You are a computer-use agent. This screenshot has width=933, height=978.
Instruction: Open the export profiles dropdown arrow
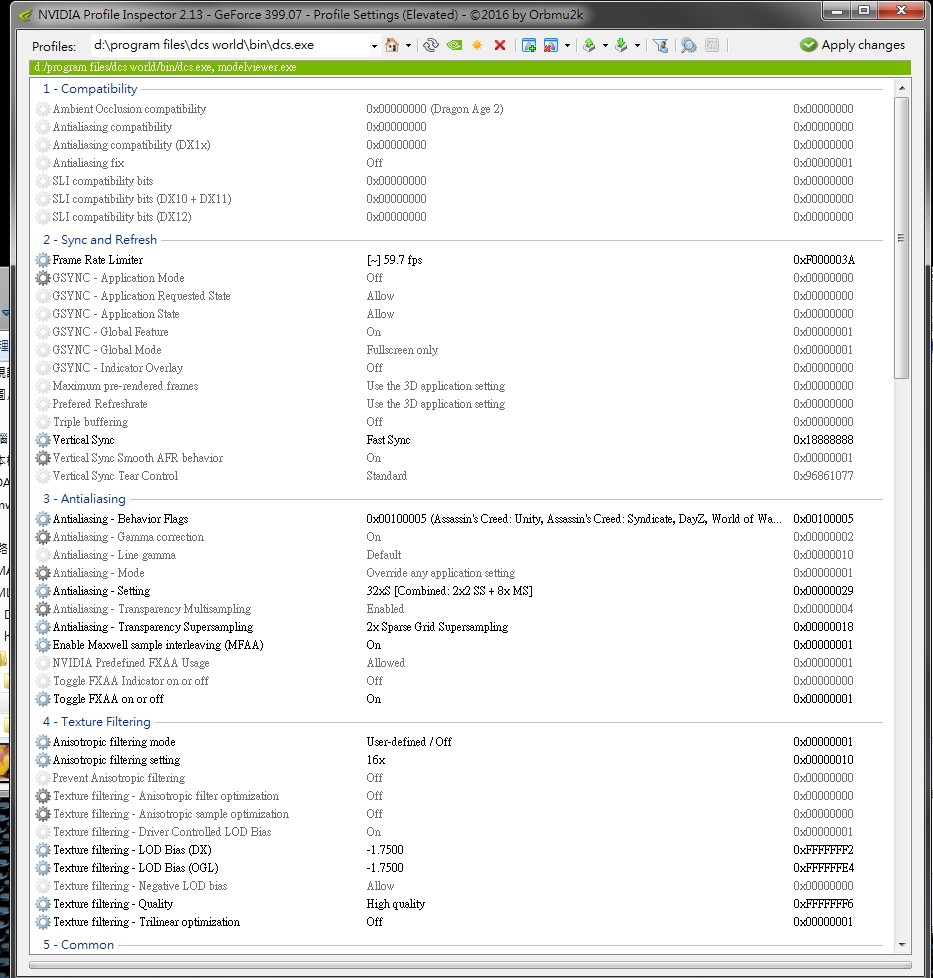click(x=605, y=46)
